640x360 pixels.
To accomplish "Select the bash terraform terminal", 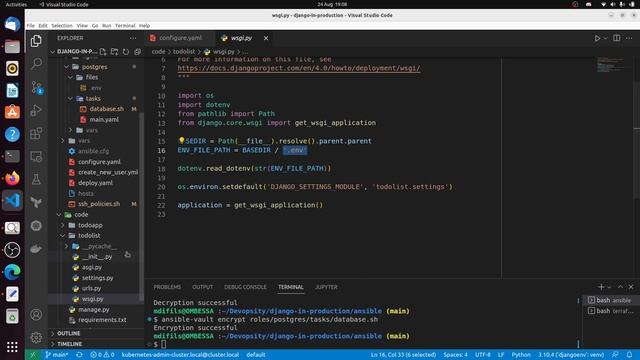I will coord(609,311).
